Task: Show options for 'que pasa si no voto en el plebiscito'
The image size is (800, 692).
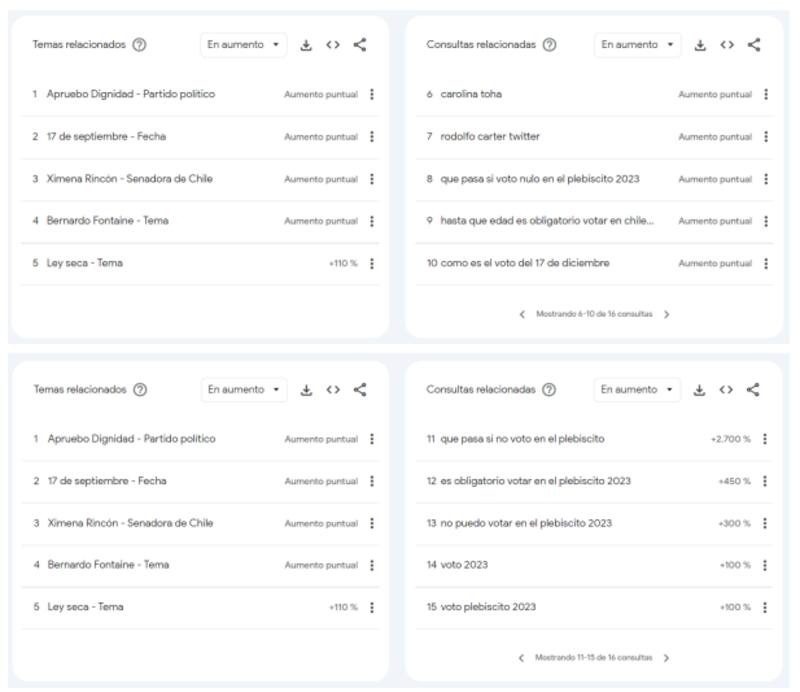Action: (x=765, y=439)
